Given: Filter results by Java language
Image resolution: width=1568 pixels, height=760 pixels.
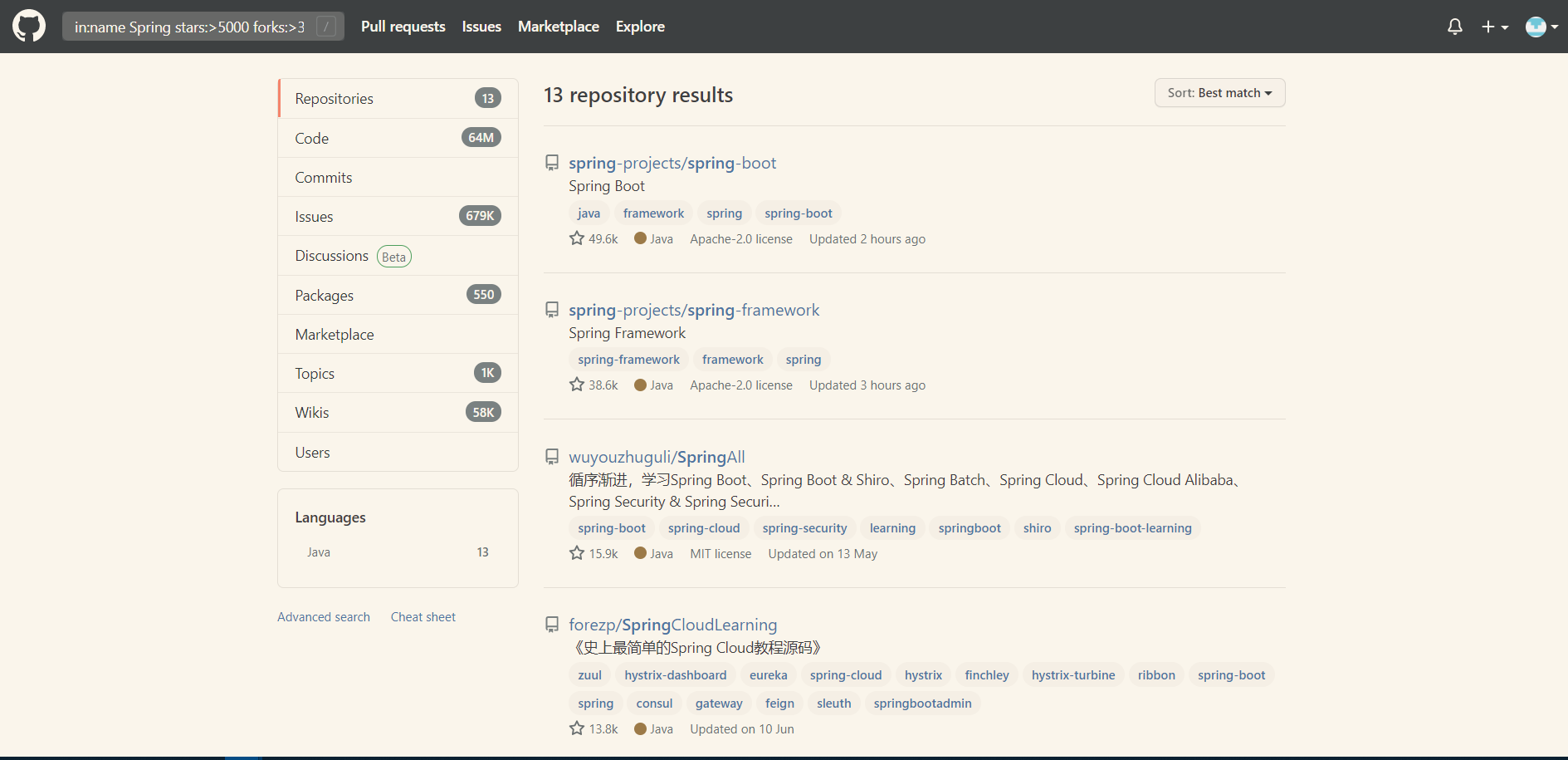Looking at the screenshot, I should point(398,552).
